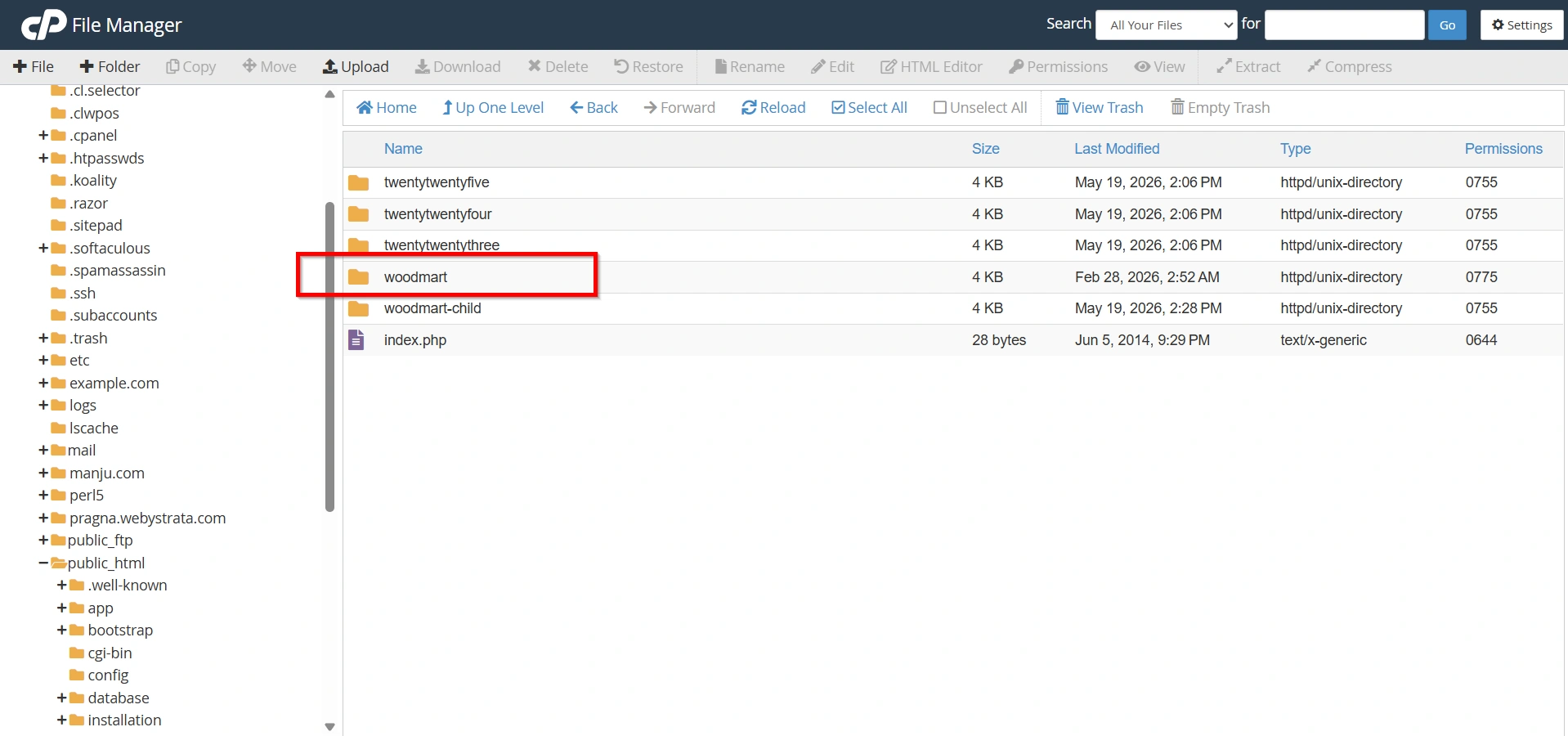1568x736 pixels.
Task: Expand the .trash tree folder
Action: pos(43,338)
